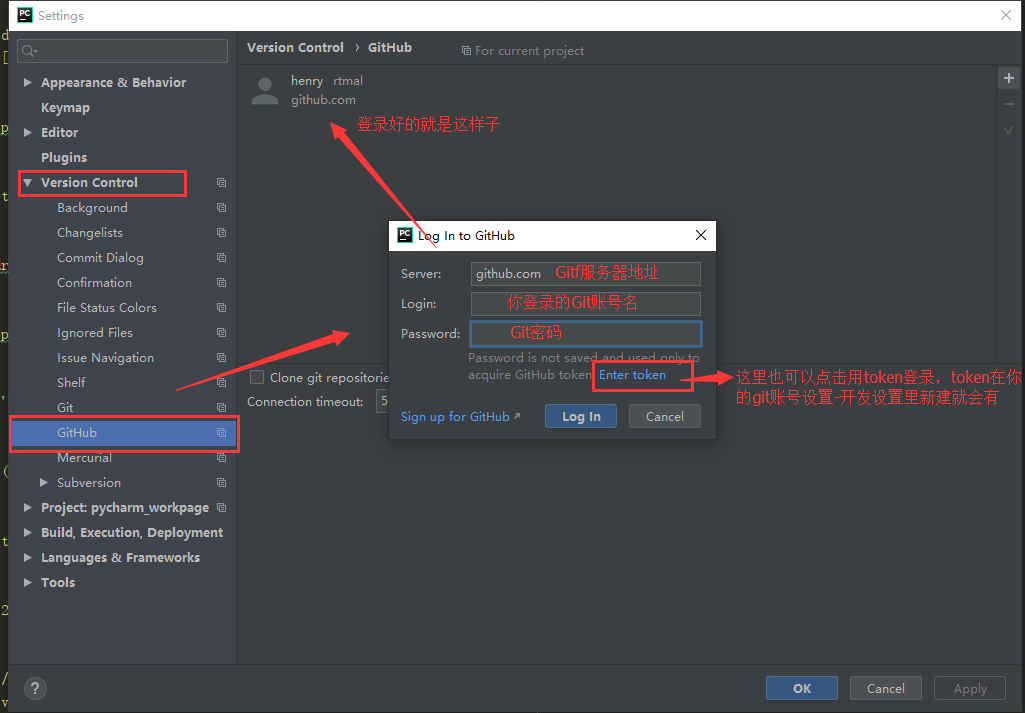This screenshot has width=1025, height=713.
Task: Click project-level icon beside File Status Colors
Action: point(222,307)
